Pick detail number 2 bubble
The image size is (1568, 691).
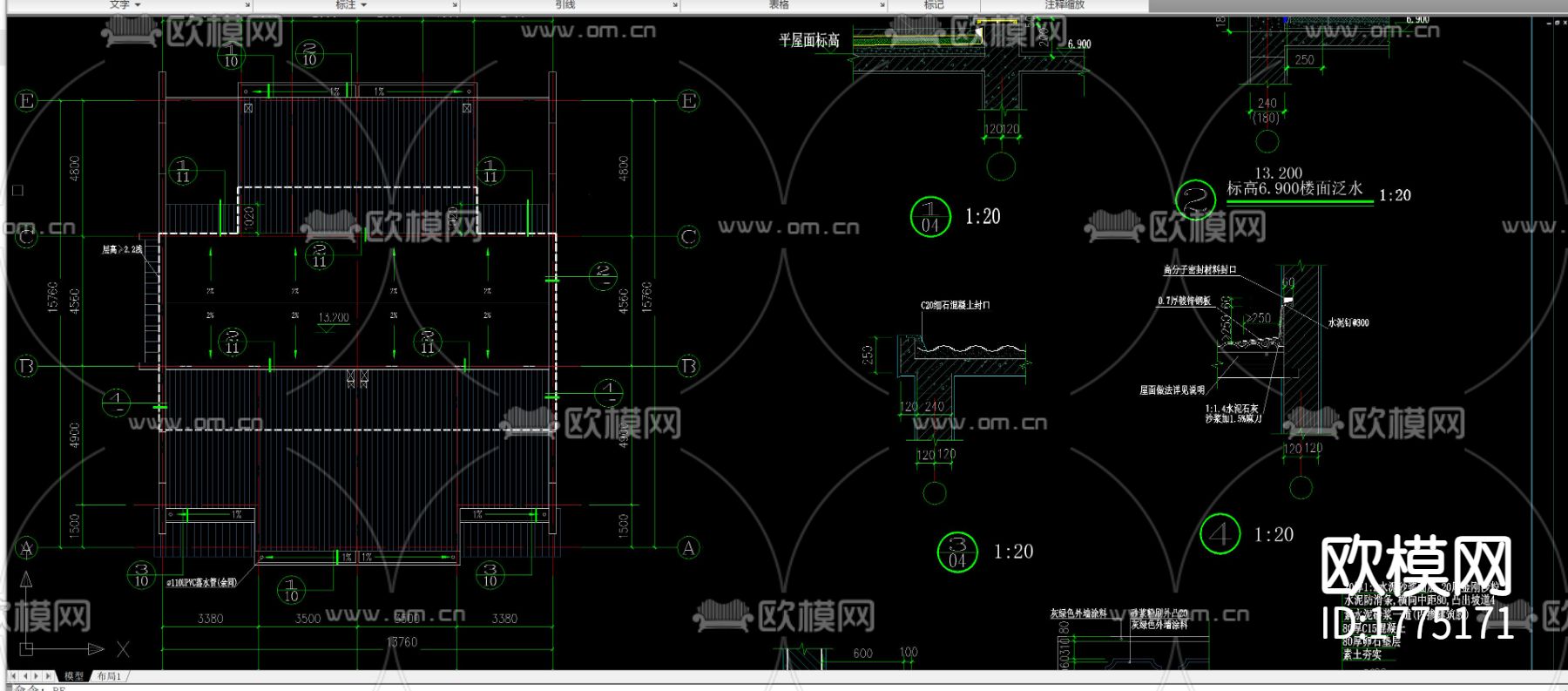[1195, 200]
